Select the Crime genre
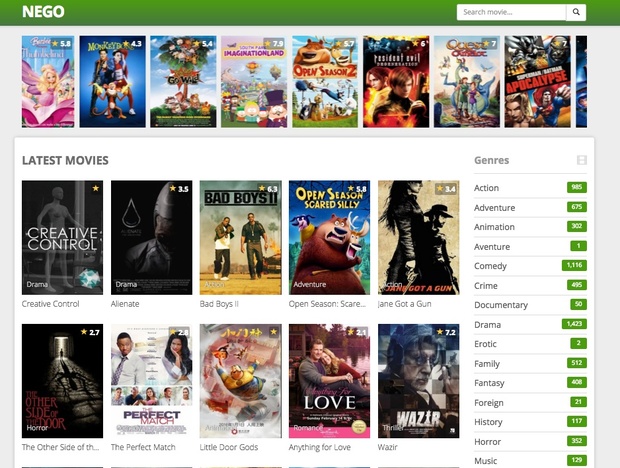The image size is (620, 468). pos(486,286)
